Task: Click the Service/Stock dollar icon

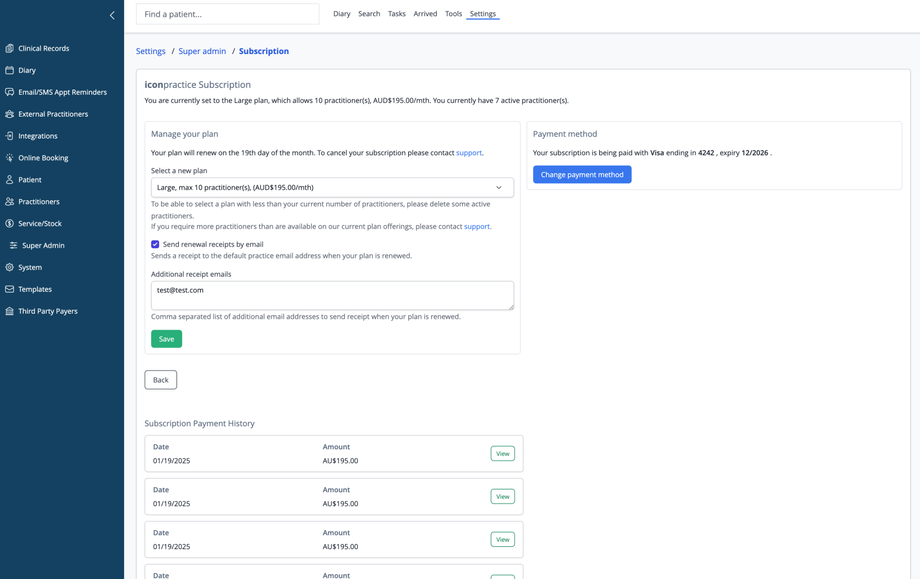Action: (x=10, y=223)
